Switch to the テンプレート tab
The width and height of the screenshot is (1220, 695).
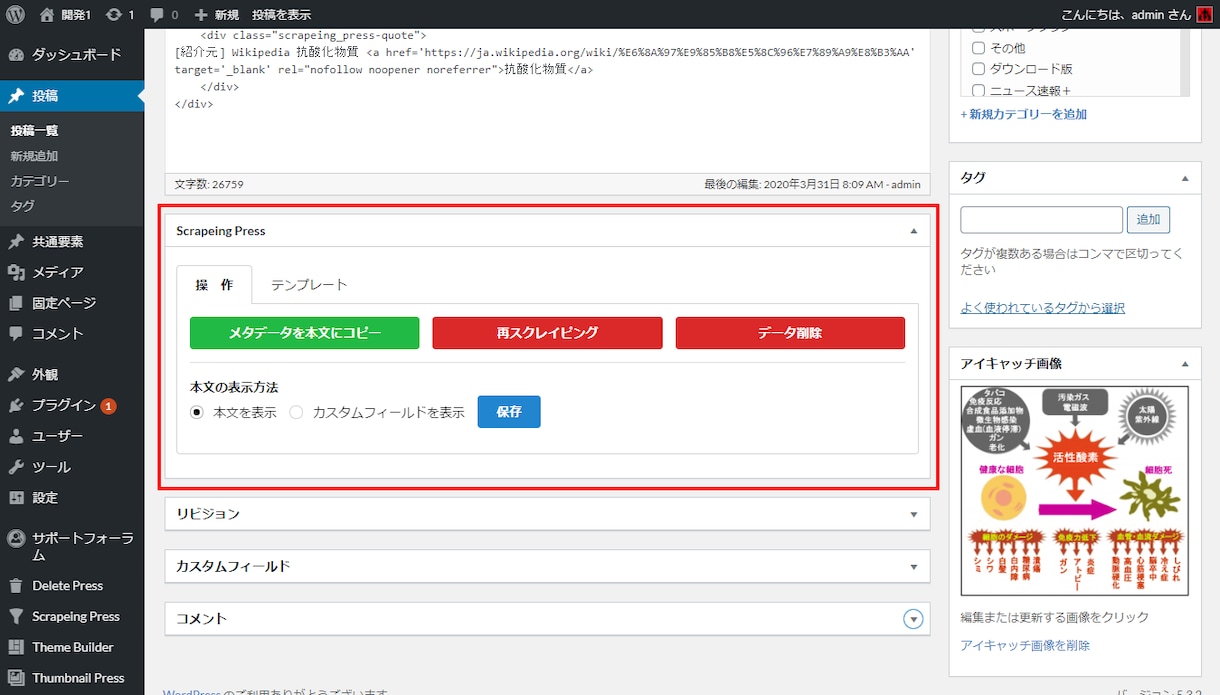(x=309, y=285)
